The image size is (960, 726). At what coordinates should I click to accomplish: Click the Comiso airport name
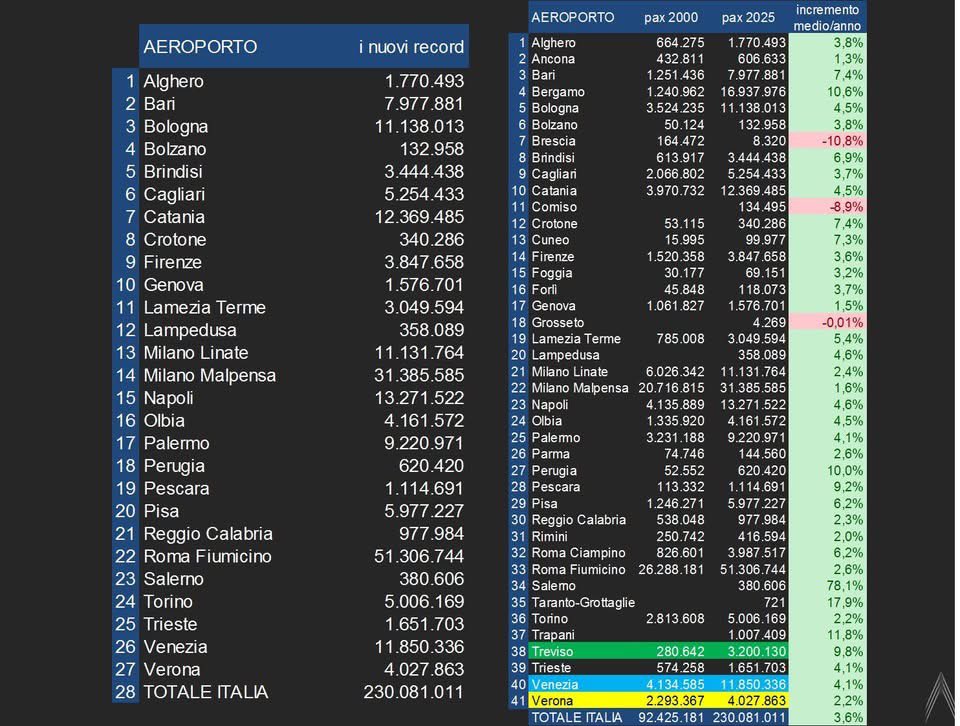(554, 208)
